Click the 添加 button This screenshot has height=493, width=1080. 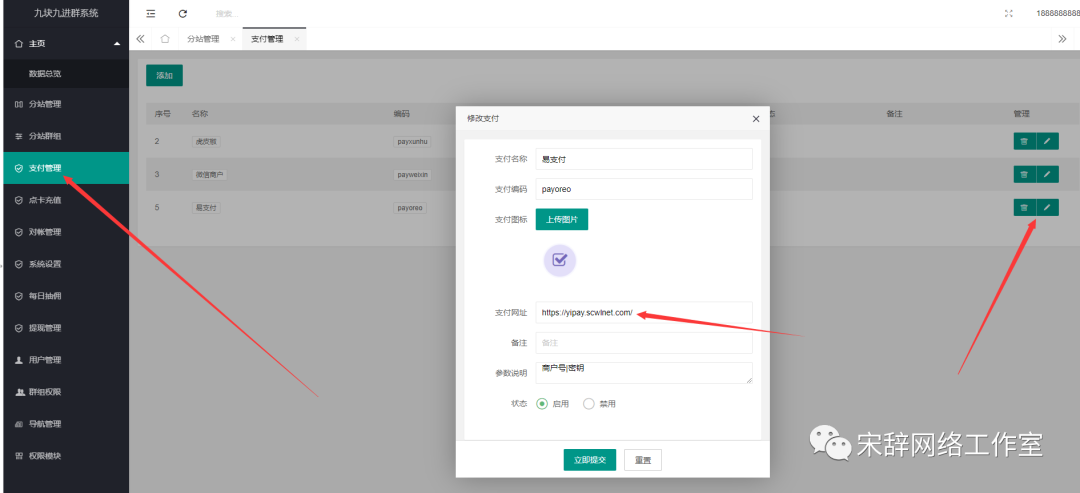click(x=164, y=76)
